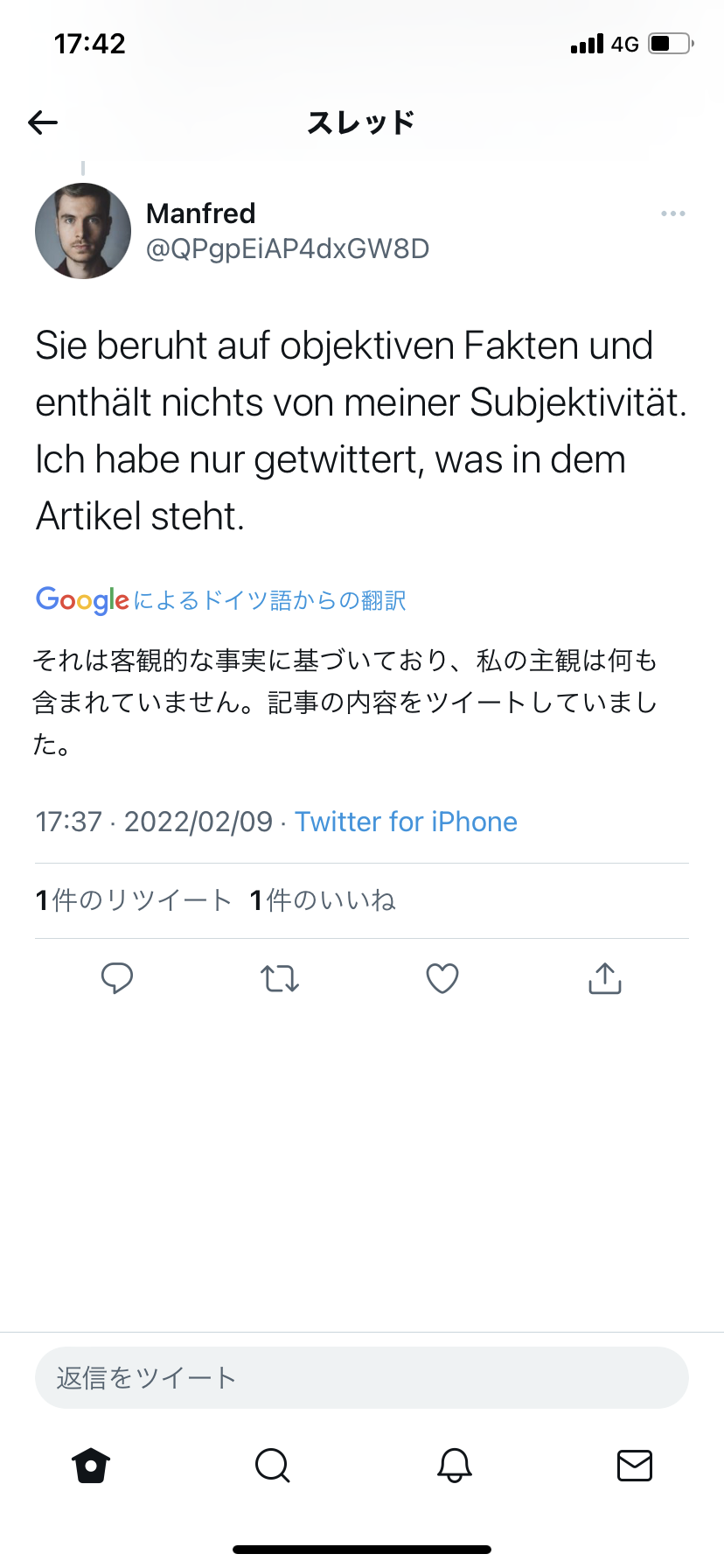Tap the tweet timestamp 17:37 · 2022/02/09

(x=154, y=822)
